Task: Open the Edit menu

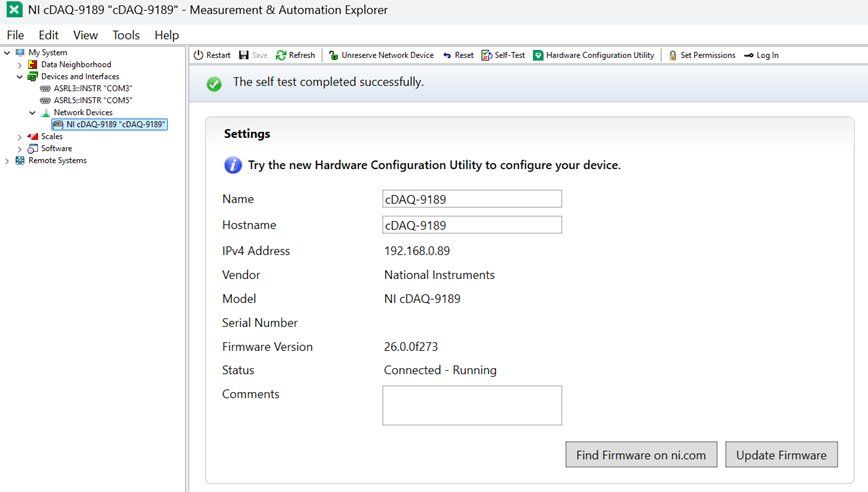Action: (49, 35)
